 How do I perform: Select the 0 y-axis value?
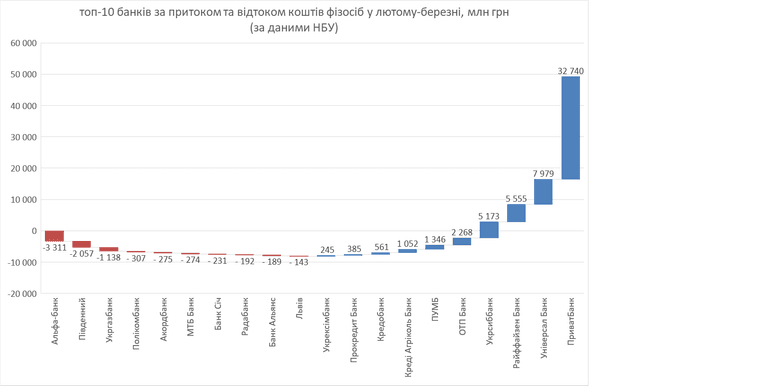pyautogui.click(x=34, y=231)
